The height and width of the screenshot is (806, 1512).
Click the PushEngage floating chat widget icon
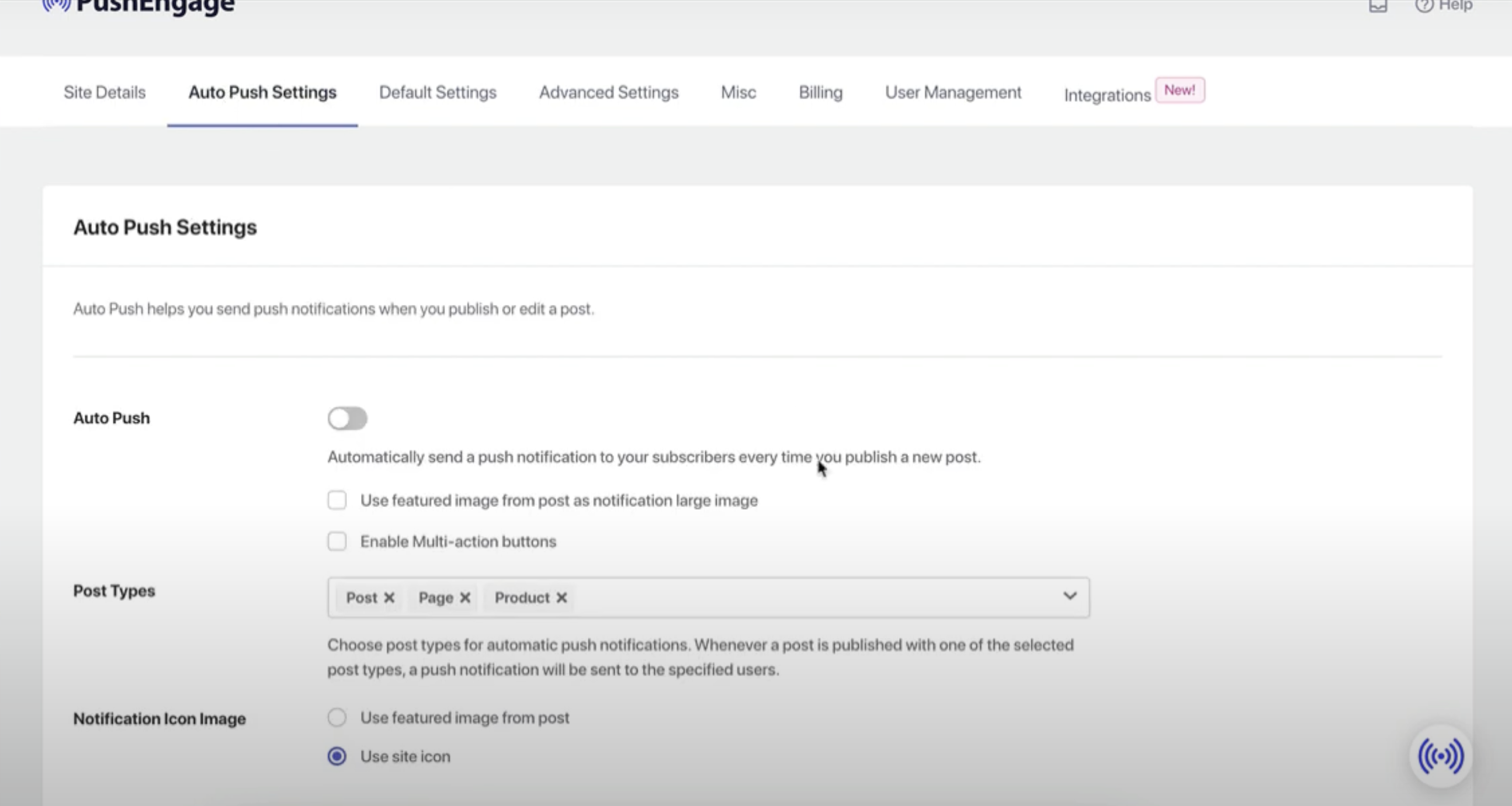click(x=1440, y=757)
